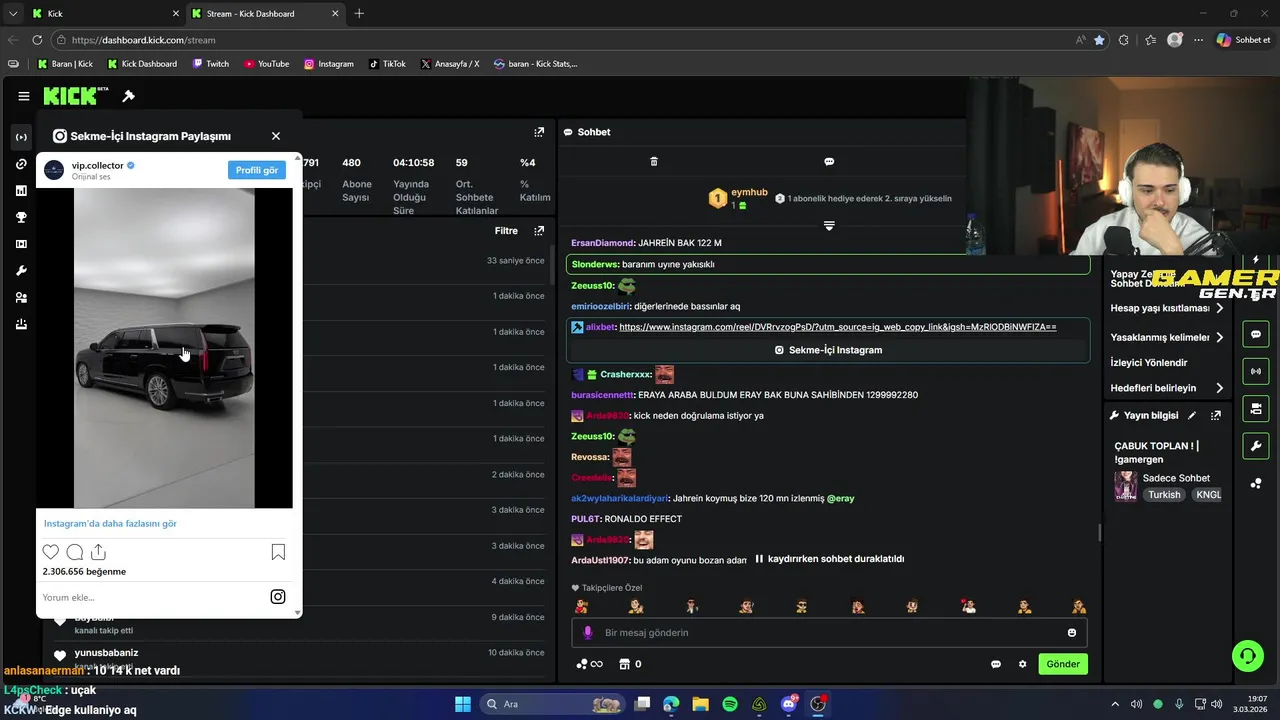The width and height of the screenshot is (1280, 720).
Task: Click the Profili gör button
Action: pos(257,170)
